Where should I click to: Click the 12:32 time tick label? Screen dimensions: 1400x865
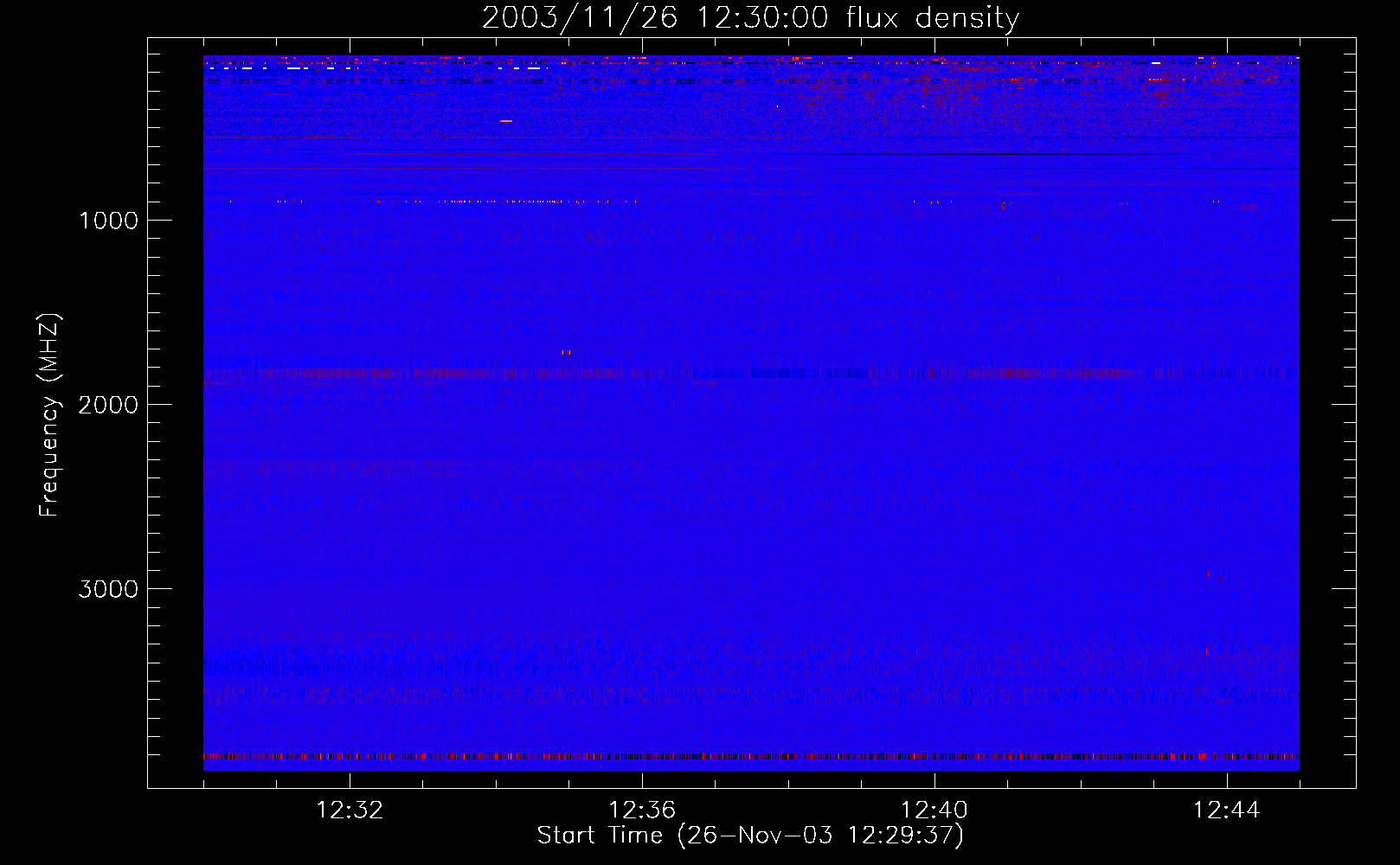[x=350, y=811]
